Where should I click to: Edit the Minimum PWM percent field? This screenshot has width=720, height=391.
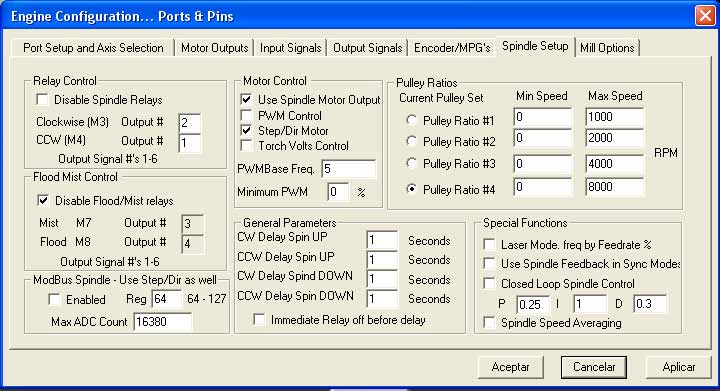tap(338, 191)
